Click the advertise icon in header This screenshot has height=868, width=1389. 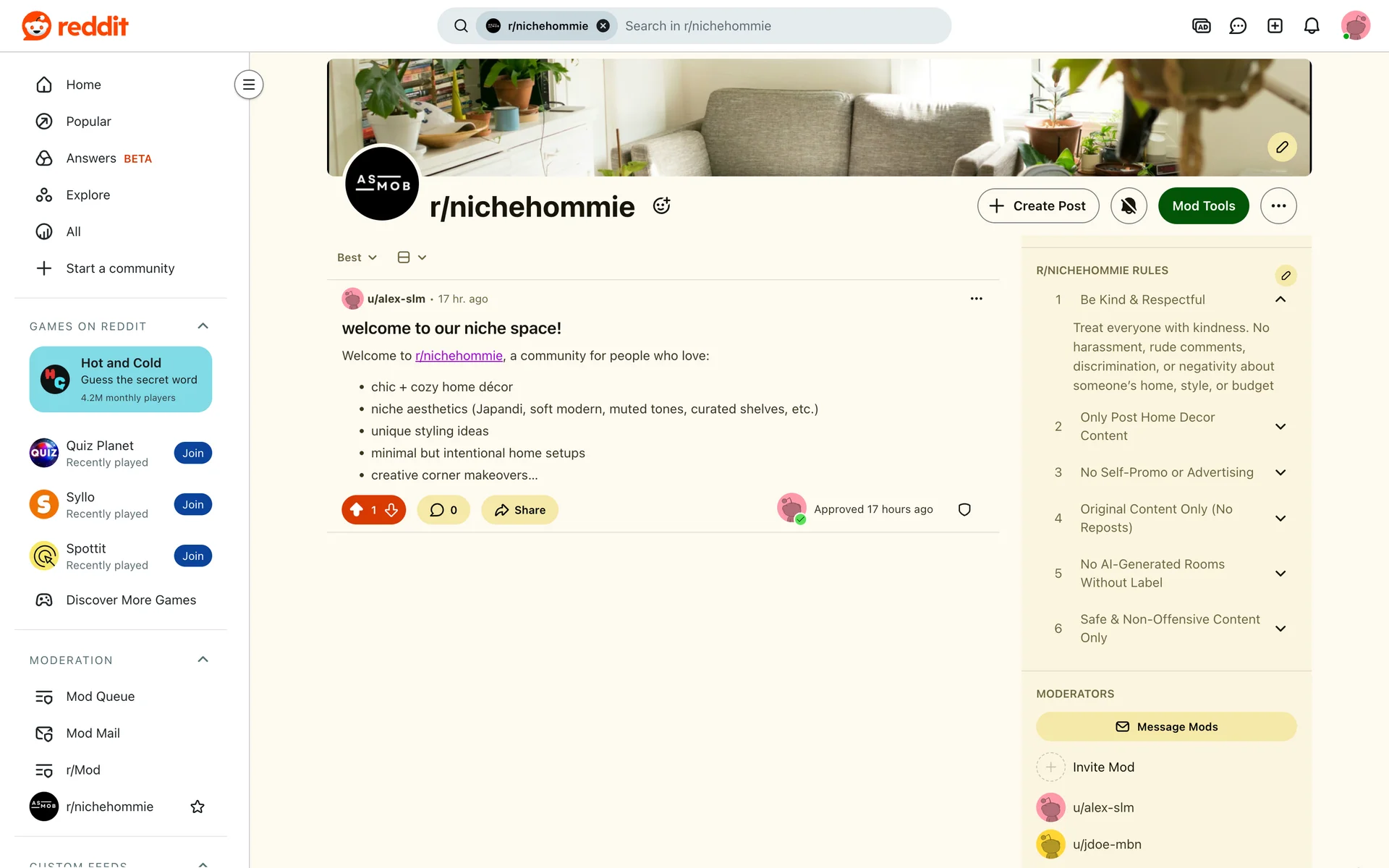coord(1201,26)
